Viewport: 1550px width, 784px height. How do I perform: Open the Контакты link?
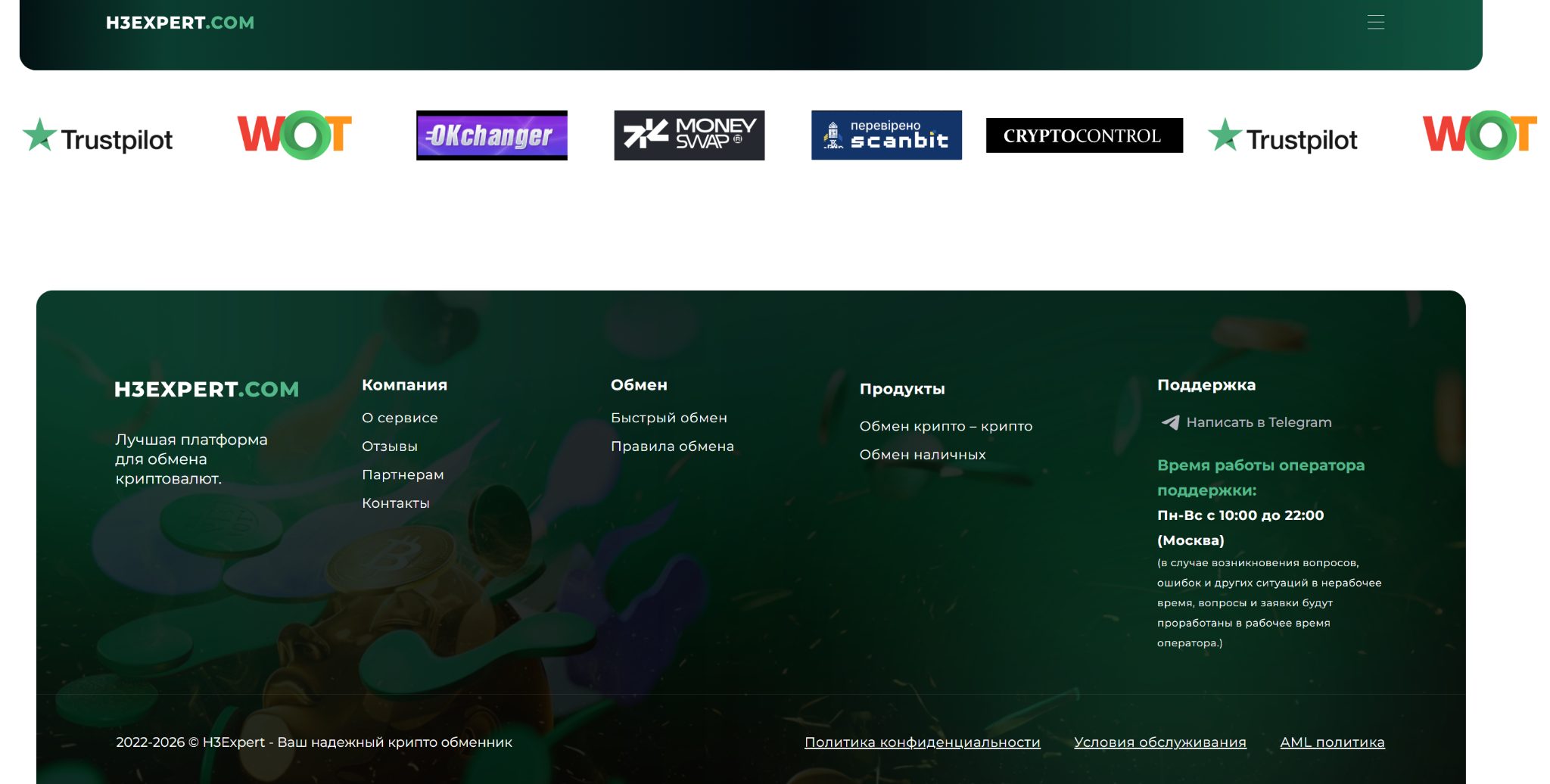coord(396,503)
